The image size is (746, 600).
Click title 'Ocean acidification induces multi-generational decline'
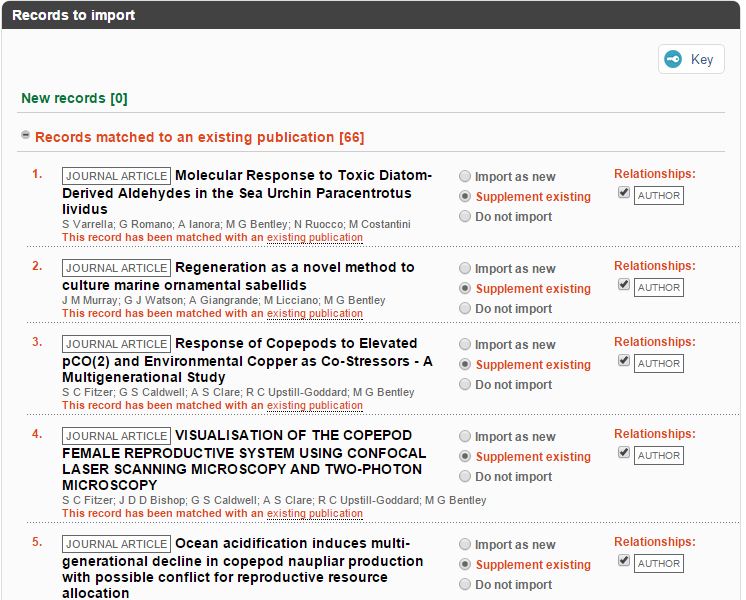243,568
